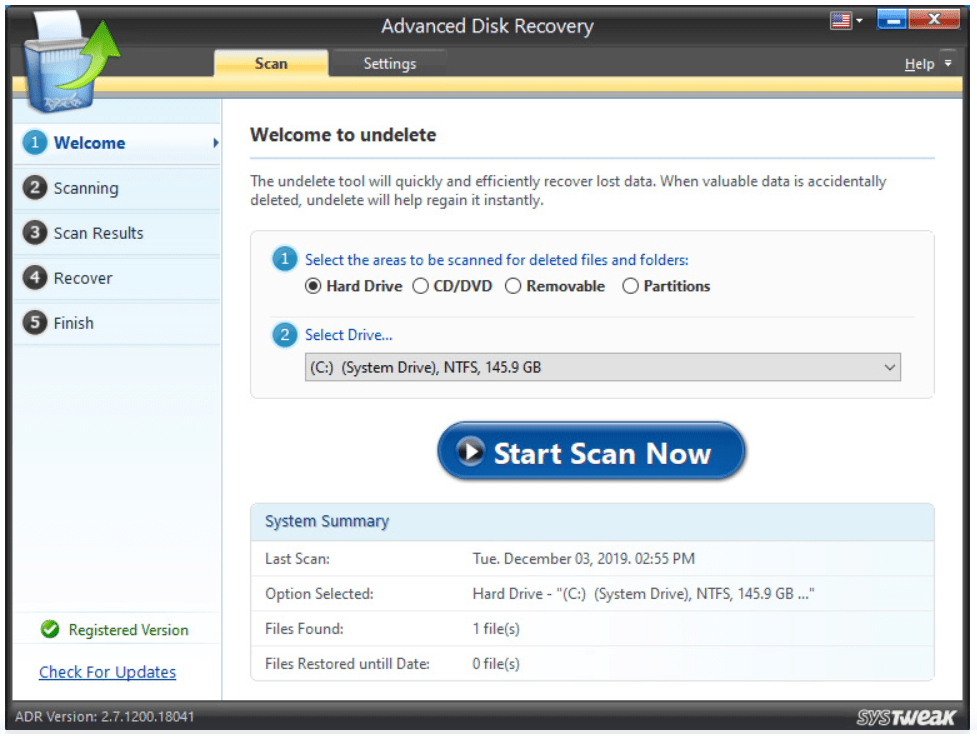Click the arrow beside Welcome step
The width and height of the screenshot is (977, 737).
coord(216,143)
